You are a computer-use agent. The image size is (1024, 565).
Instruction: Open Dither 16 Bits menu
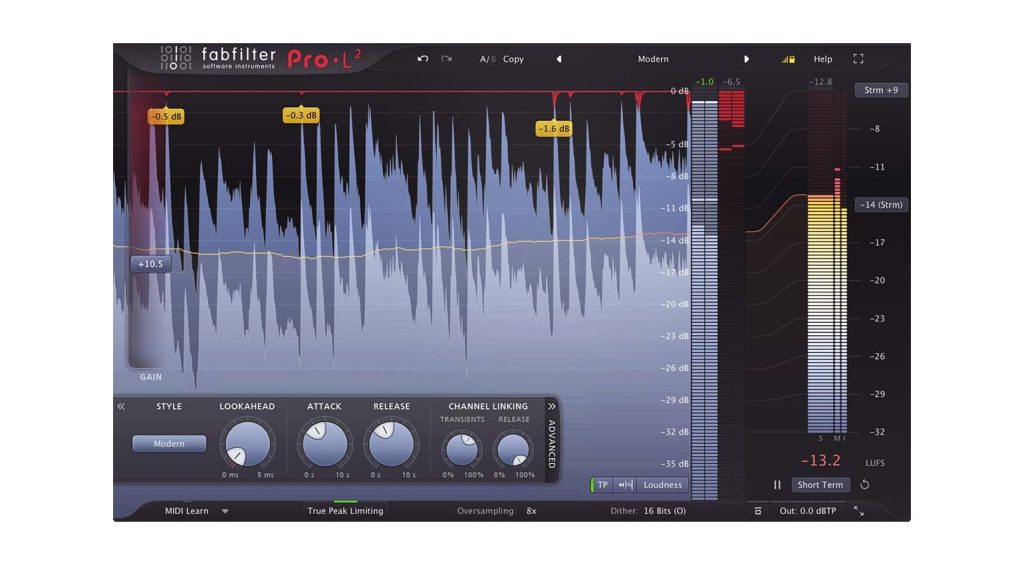click(648, 511)
